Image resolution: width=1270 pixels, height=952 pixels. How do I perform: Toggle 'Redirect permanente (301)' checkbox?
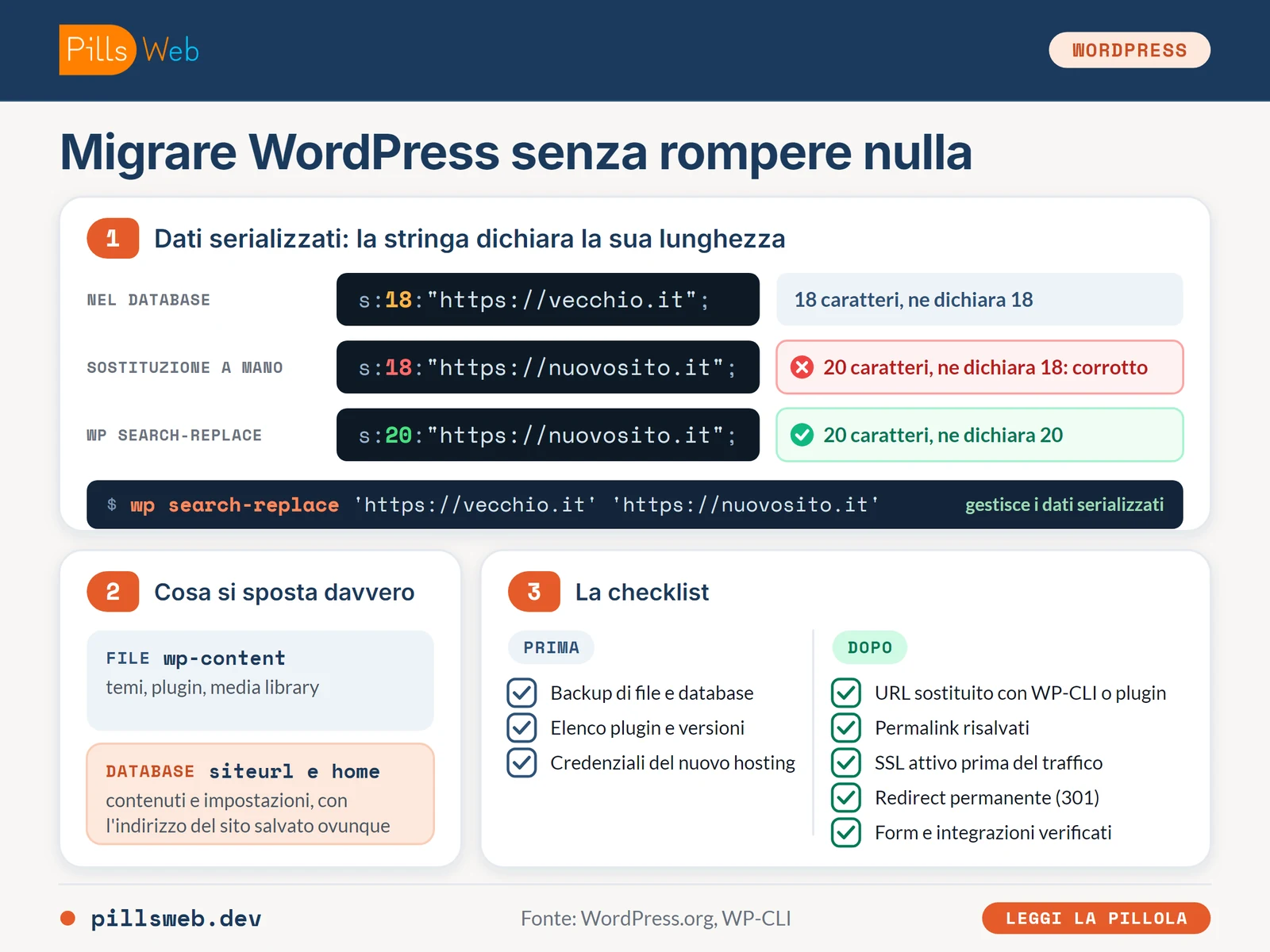pyautogui.click(x=846, y=797)
